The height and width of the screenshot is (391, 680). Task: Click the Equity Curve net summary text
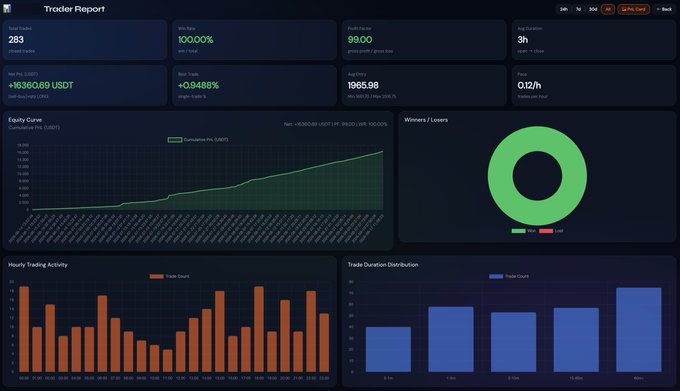(336, 124)
